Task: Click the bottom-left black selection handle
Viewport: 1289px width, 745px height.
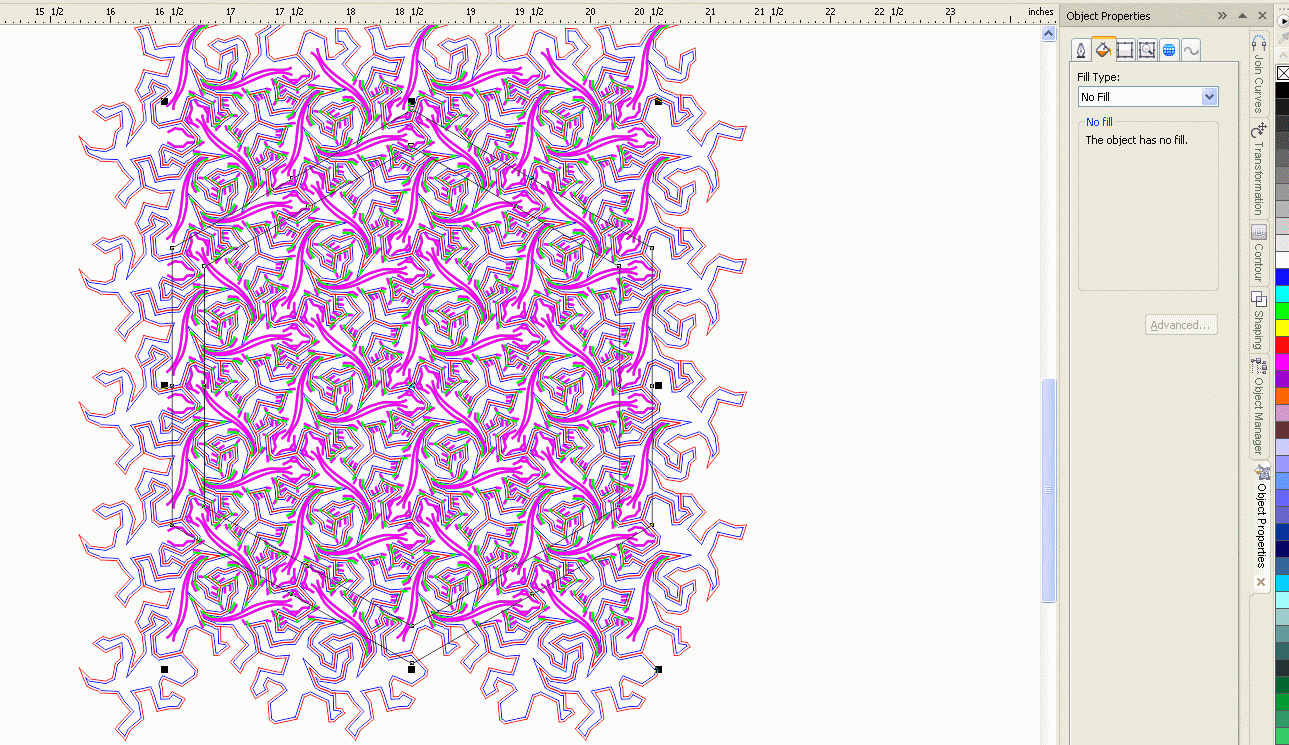Action: tap(164, 669)
